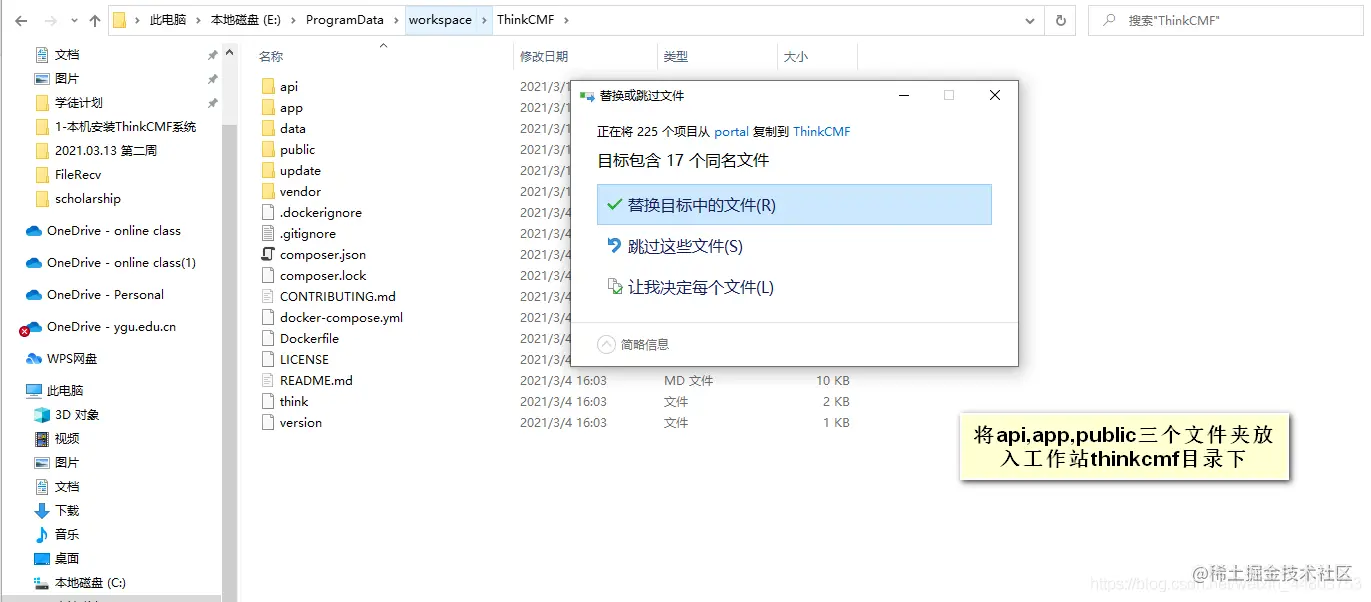Open 下载 icon in sidebar

pos(42,511)
